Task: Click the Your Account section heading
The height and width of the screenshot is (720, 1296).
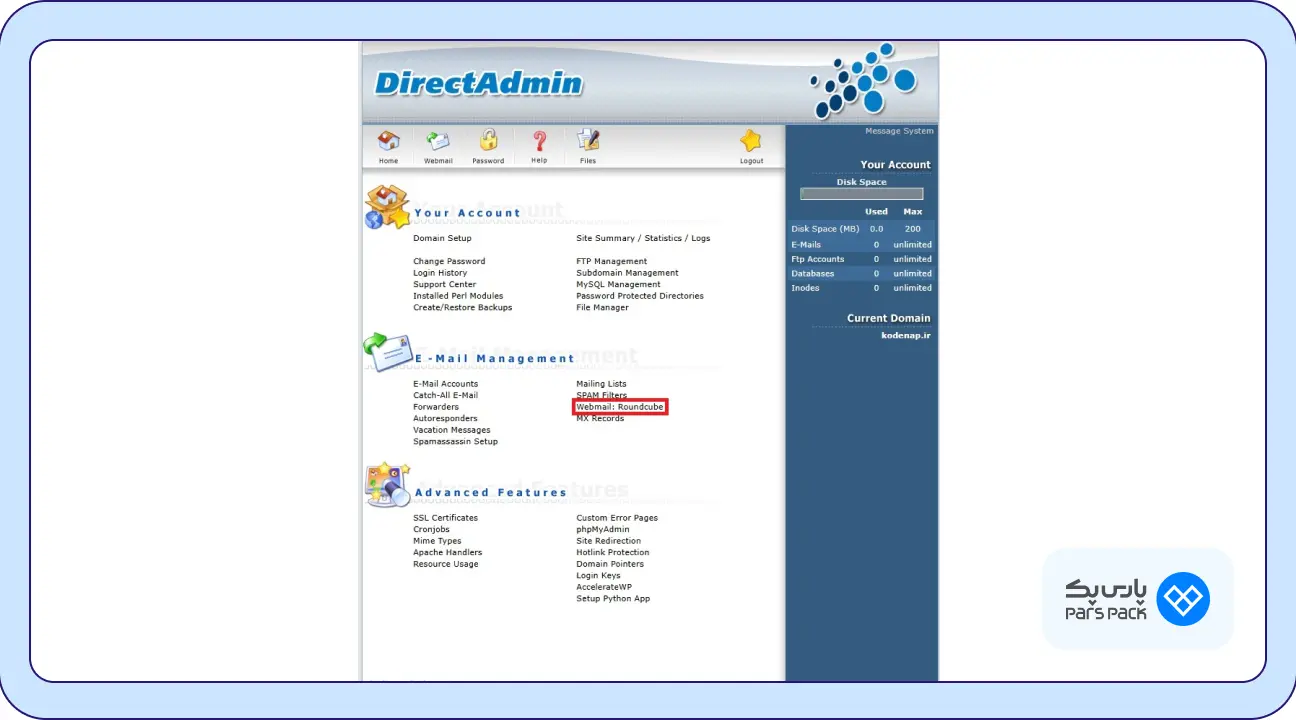Action: [x=467, y=213]
